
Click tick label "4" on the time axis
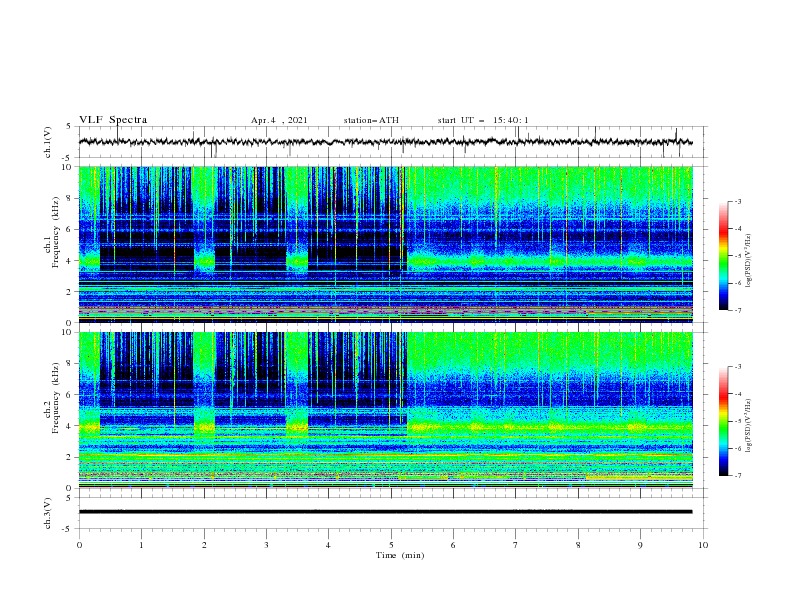click(328, 545)
